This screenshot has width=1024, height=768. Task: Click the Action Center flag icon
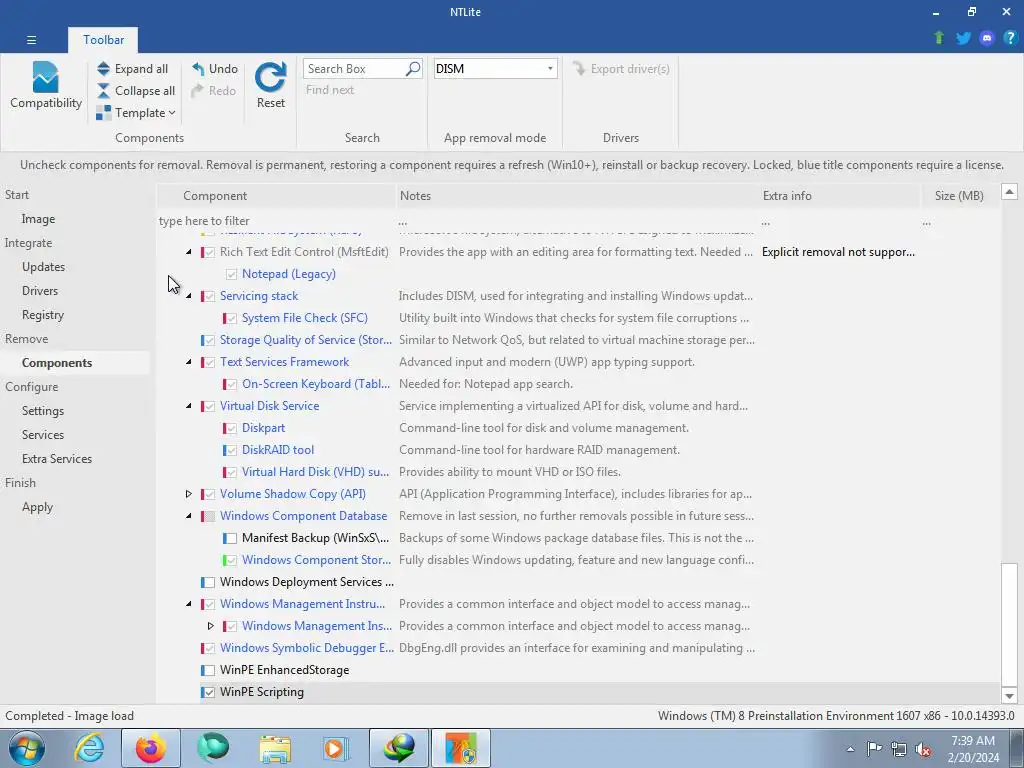(x=874, y=749)
